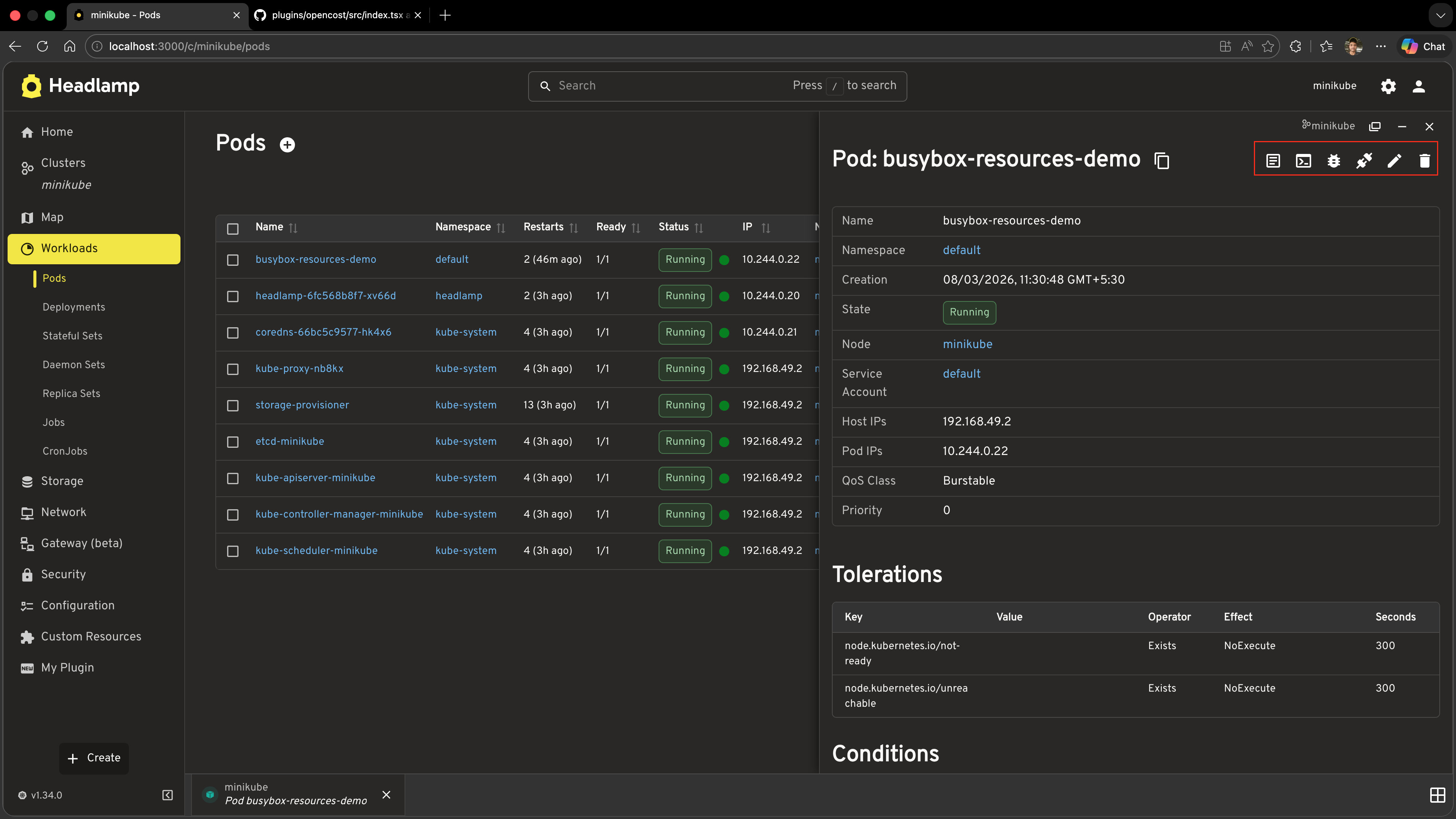Open the Network section in the sidebar

click(64, 512)
